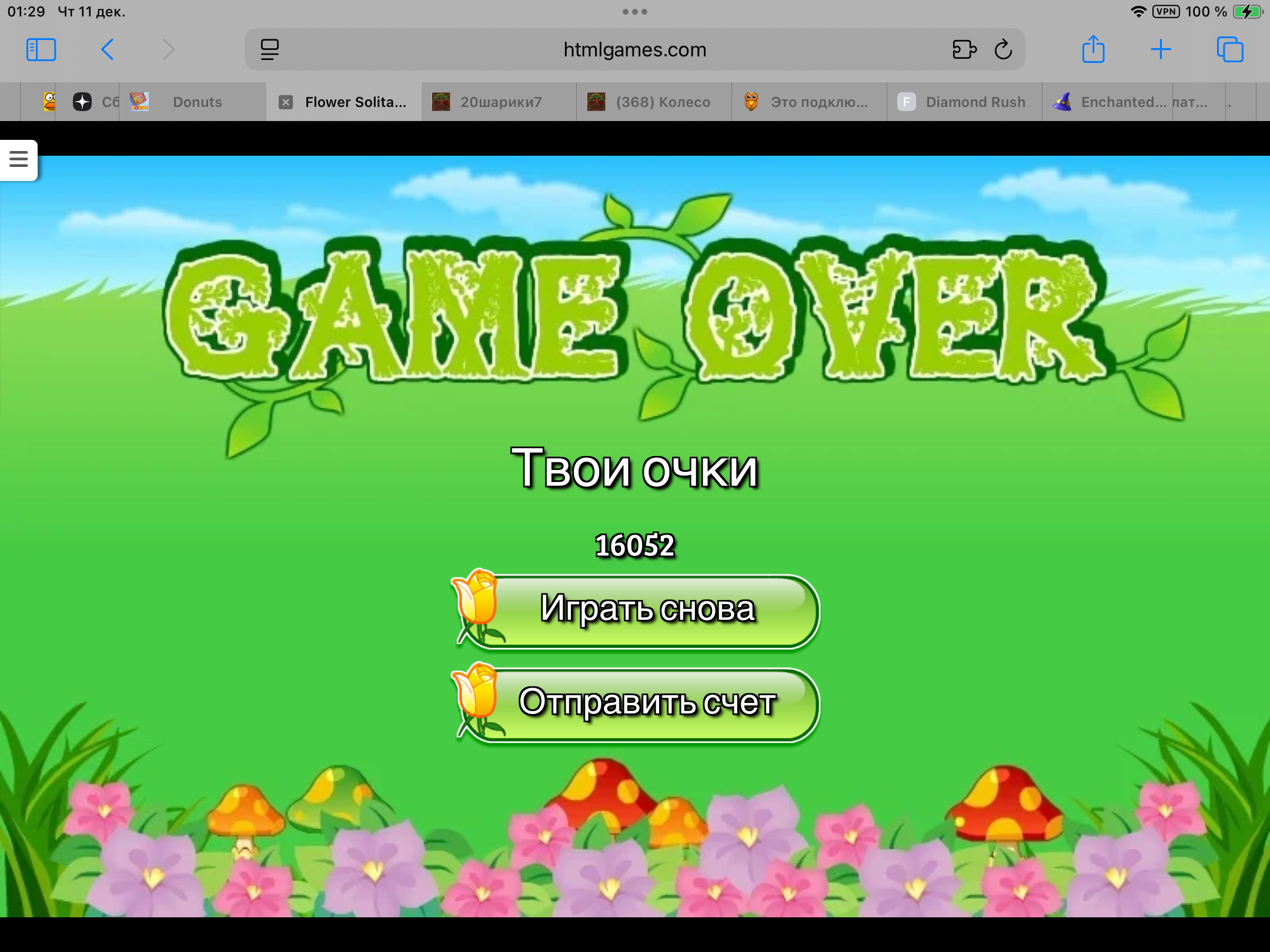1270x952 pixels.
Task: Tap the htmlgames.com address field
Action: tap(634, 50)
